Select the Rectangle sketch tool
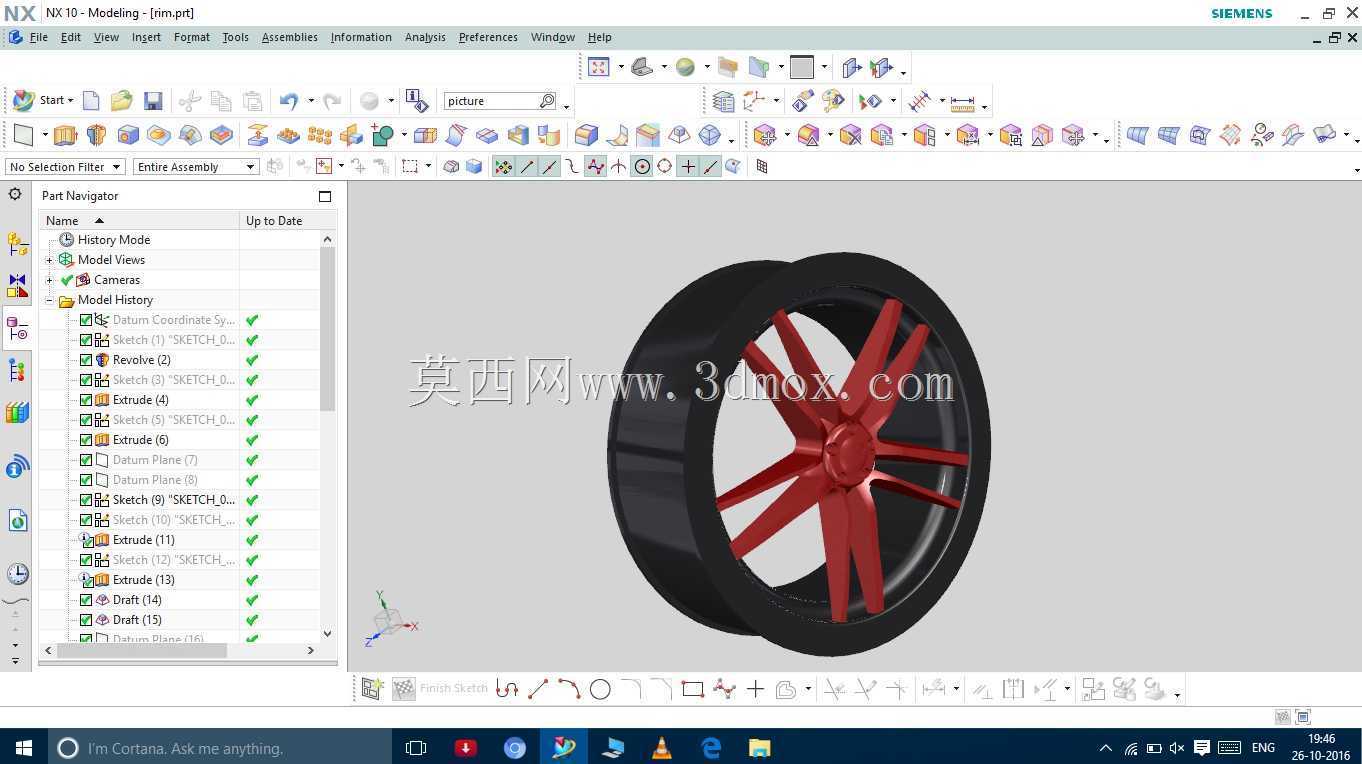This screenshot has width=1362, height=764. point(692,689)
